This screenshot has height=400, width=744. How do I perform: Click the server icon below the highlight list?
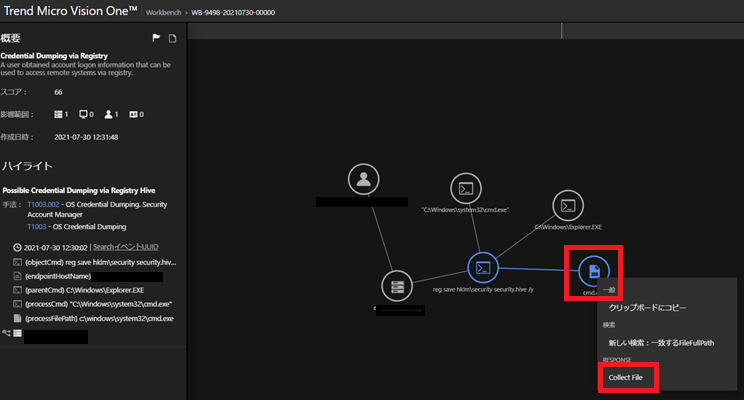point(18,333)
